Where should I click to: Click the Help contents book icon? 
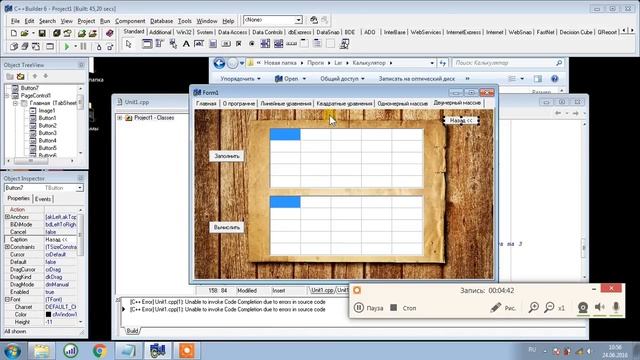[109, 33]
